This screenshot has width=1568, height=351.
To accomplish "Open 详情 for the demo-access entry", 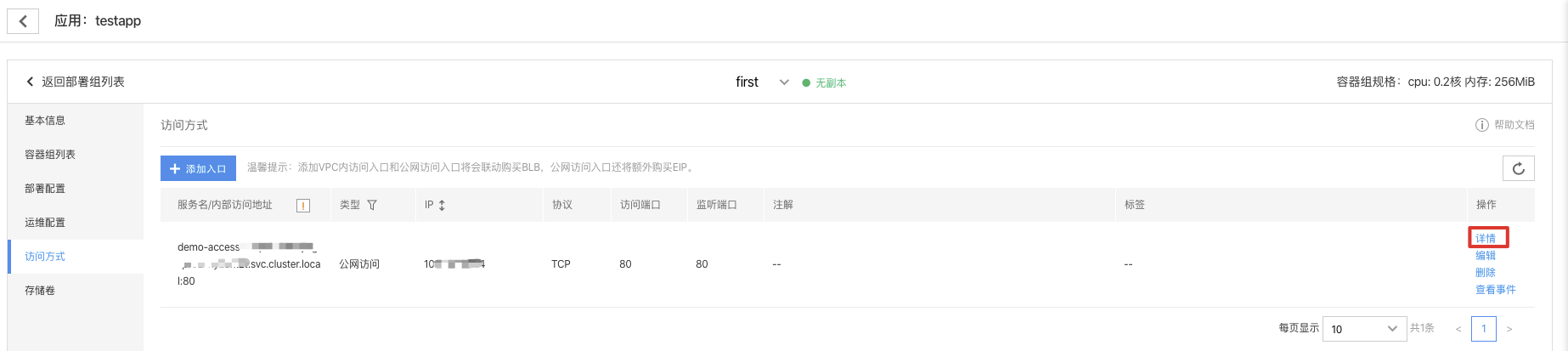I will [x=1486, y=239].
